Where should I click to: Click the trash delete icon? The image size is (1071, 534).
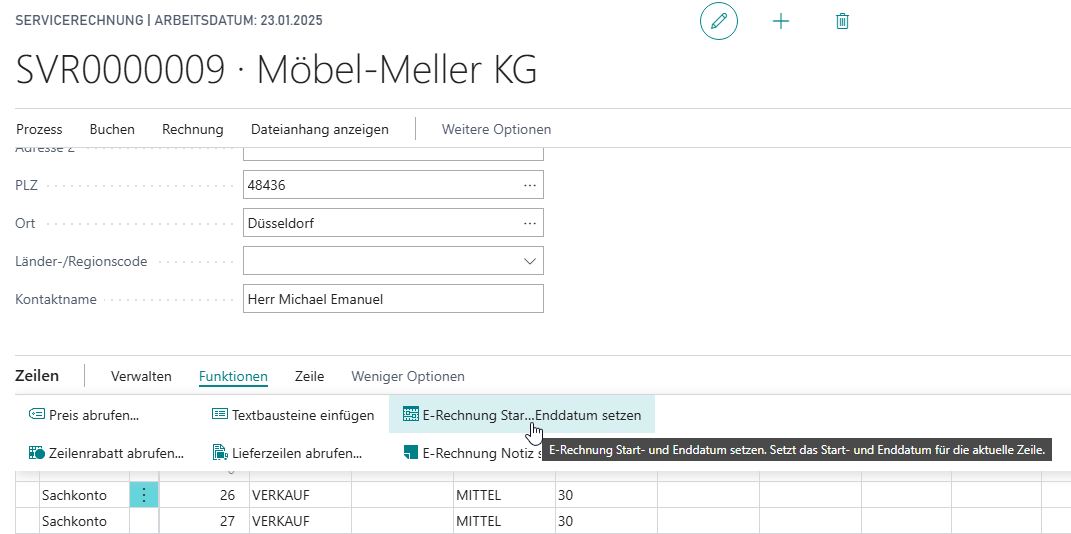point(842,21)
